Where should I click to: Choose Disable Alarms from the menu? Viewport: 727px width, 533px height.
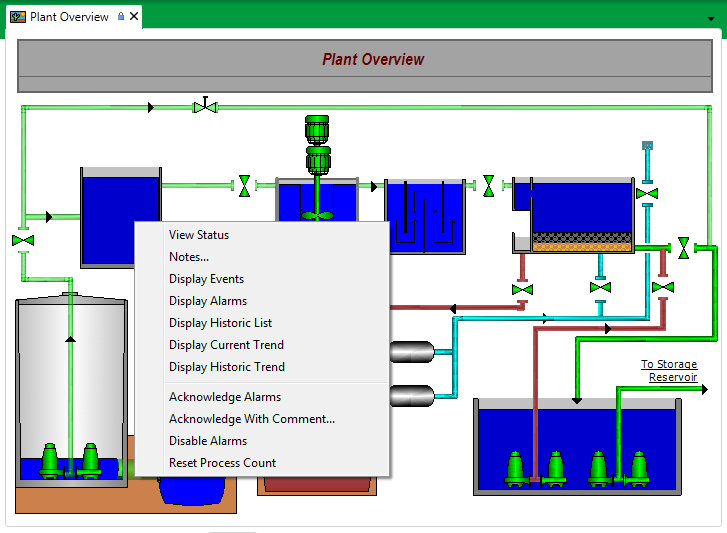point(208,441)
